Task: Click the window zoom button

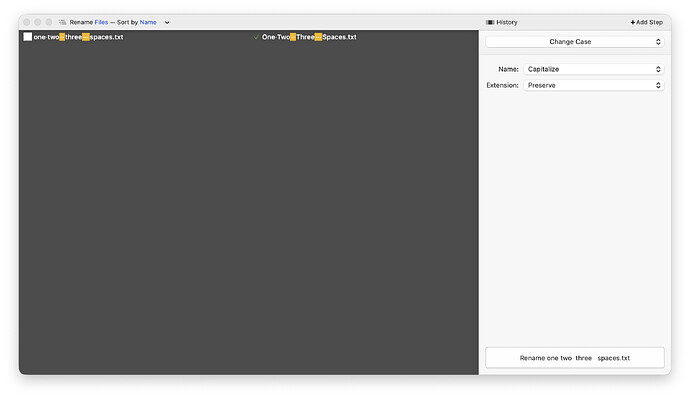Action: pyautogui.click(x=49, y=22)
